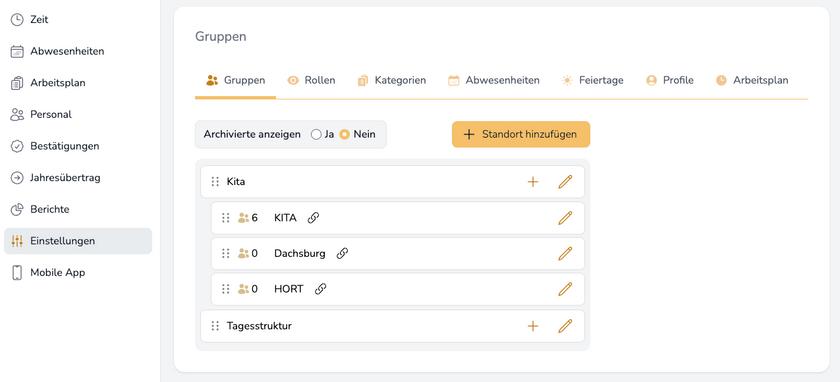840x382 pixels.
Task: Click the link icon beside KITA group
Action: point(313,218)
